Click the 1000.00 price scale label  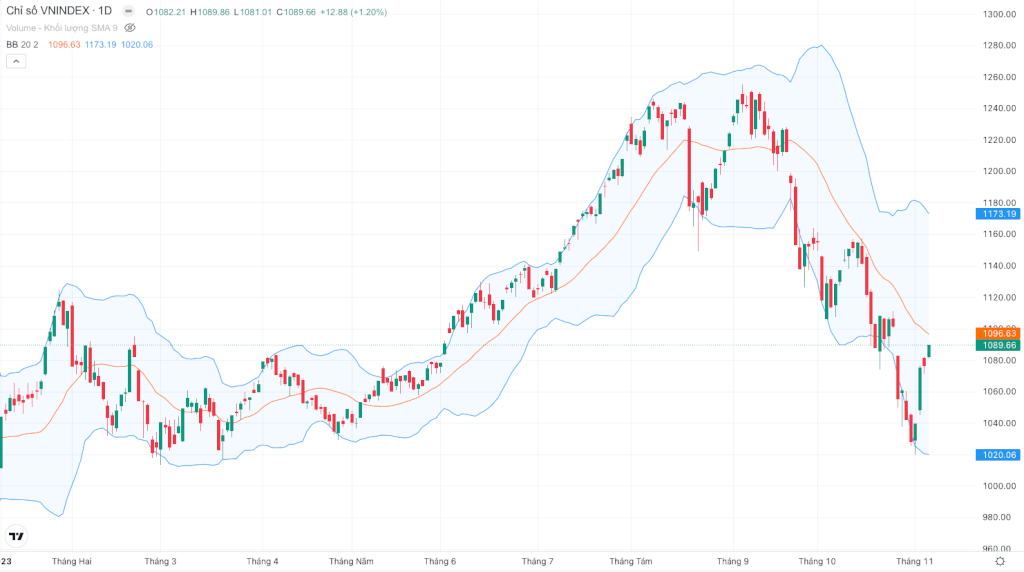tap(1000, 486)
